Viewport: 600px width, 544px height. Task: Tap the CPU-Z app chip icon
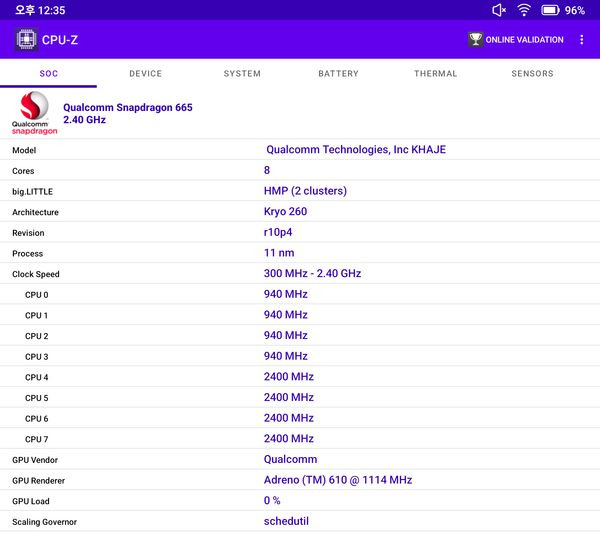(x=26, y=39)
